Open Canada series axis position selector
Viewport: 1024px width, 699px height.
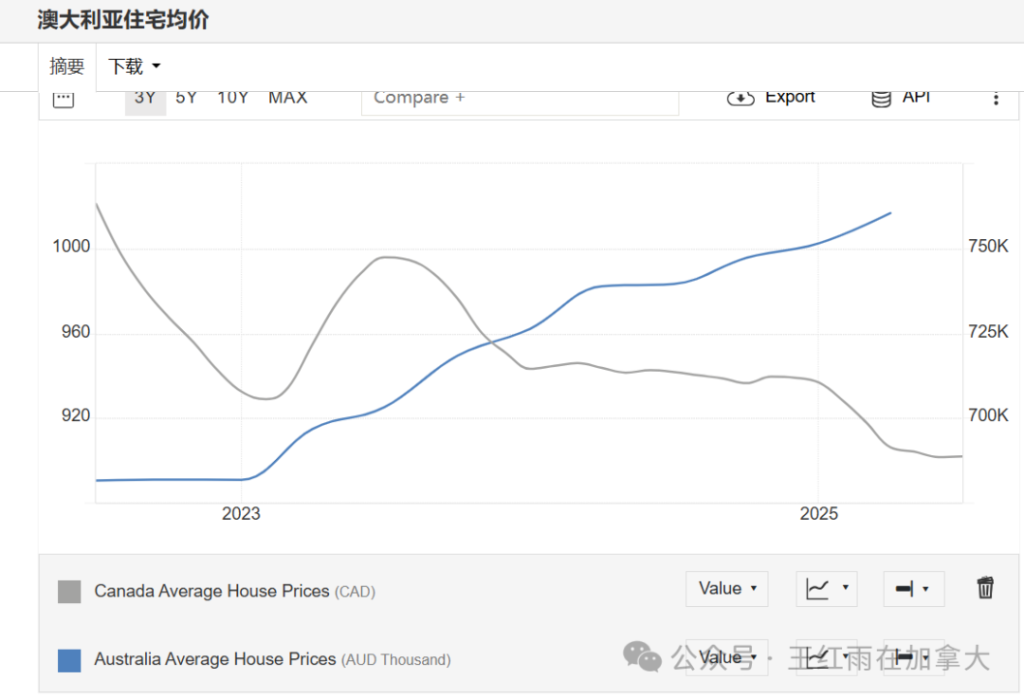pyautogui.click(x=913, y=589)
